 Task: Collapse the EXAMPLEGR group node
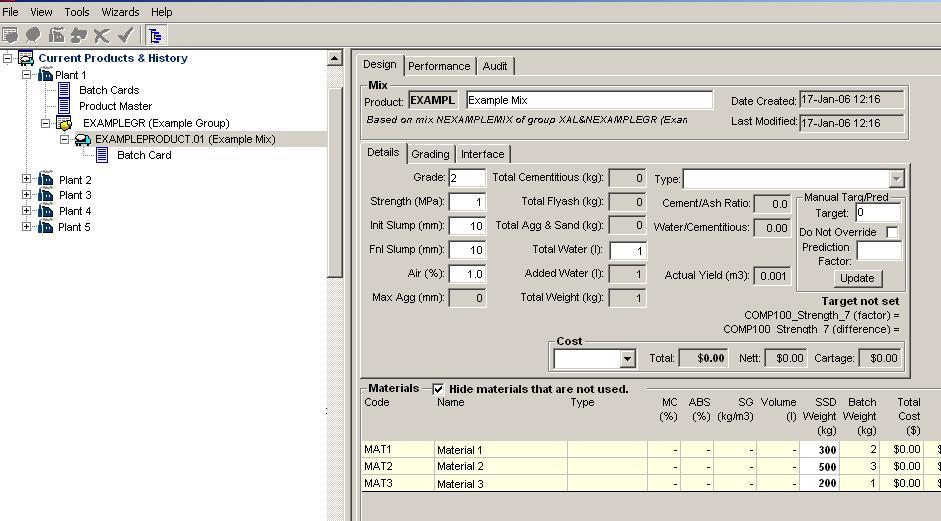pyautogui.click(x=45, y=123)
